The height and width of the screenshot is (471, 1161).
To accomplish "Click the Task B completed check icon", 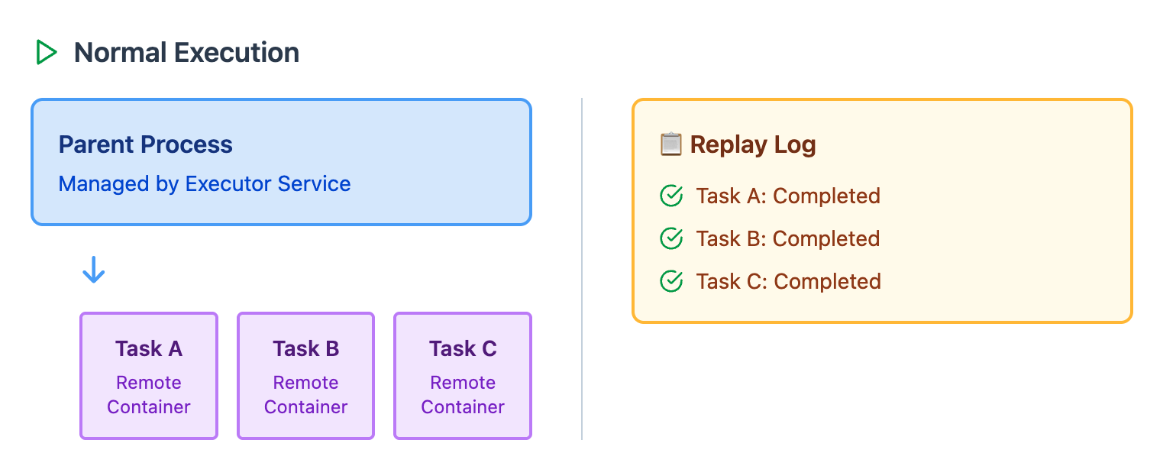I will (x=671, y=238).
